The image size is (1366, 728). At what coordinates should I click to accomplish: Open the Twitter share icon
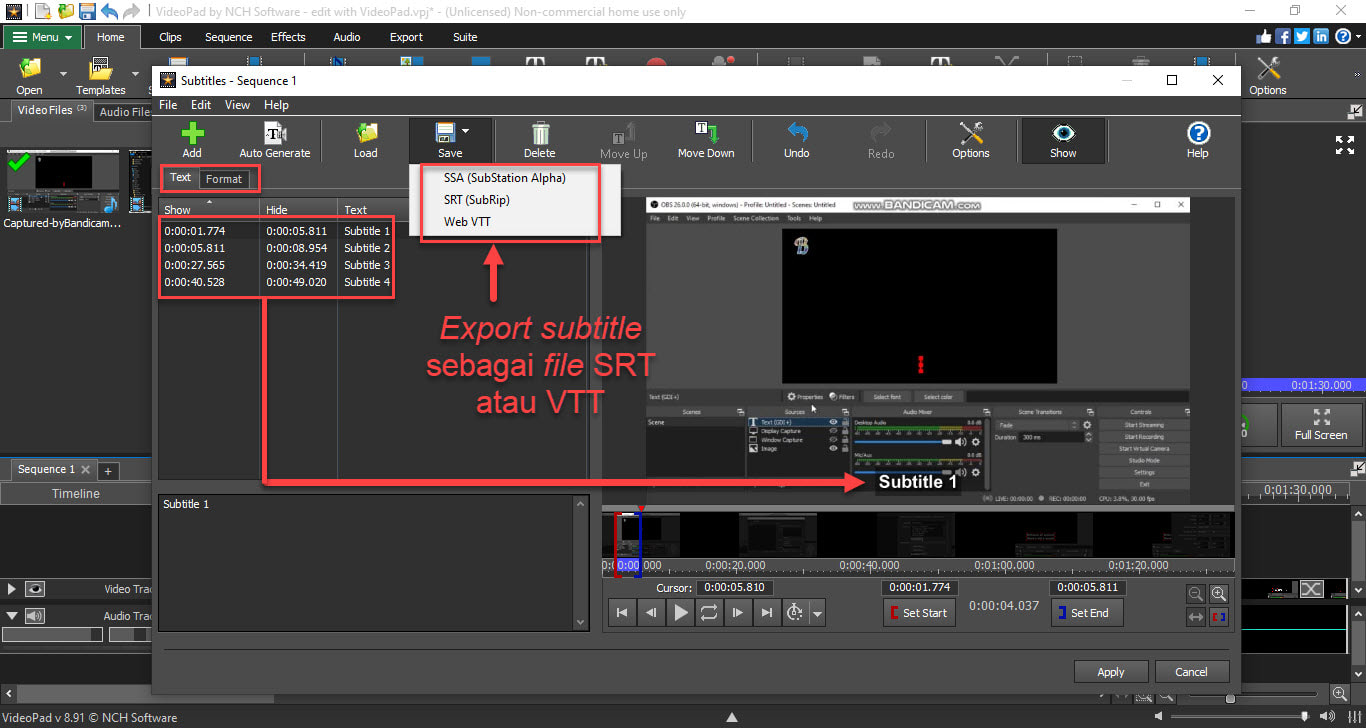[1302, 36]
